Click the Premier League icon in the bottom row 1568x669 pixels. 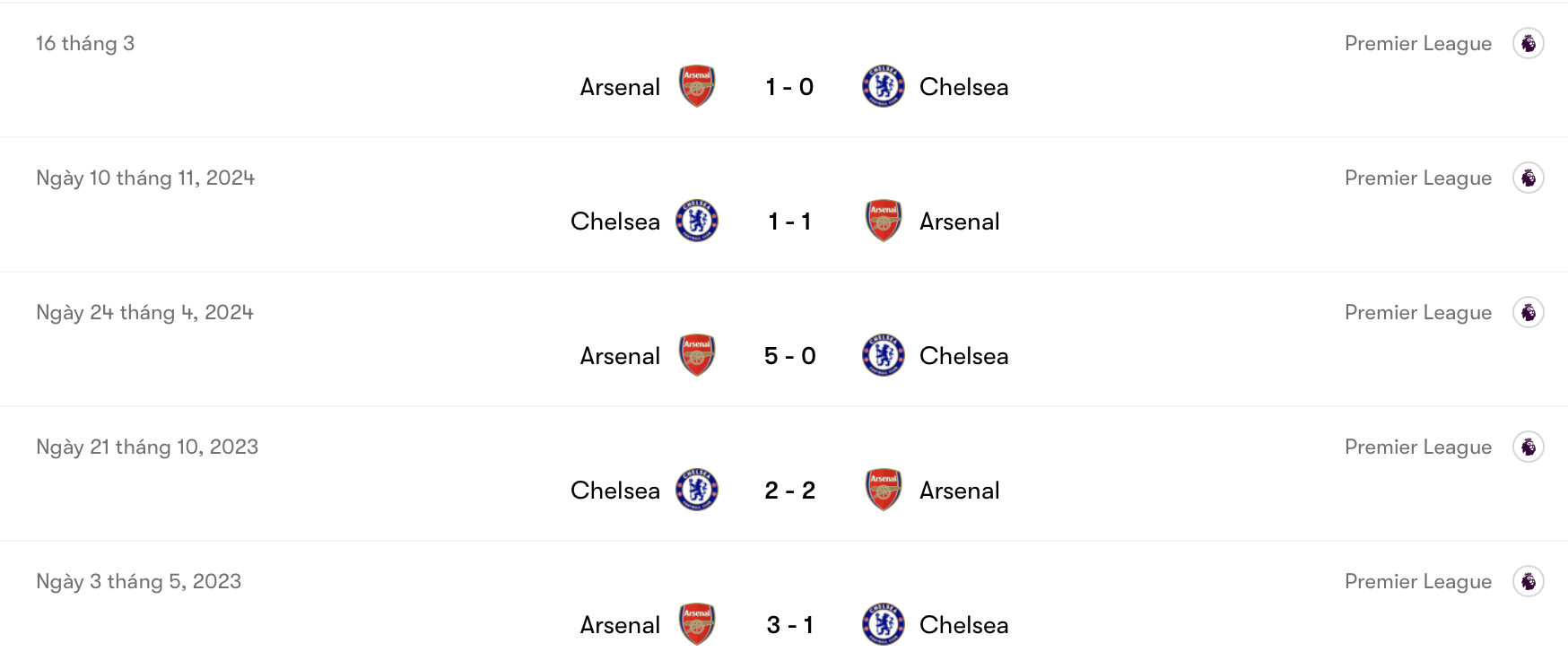[1531, 581]
